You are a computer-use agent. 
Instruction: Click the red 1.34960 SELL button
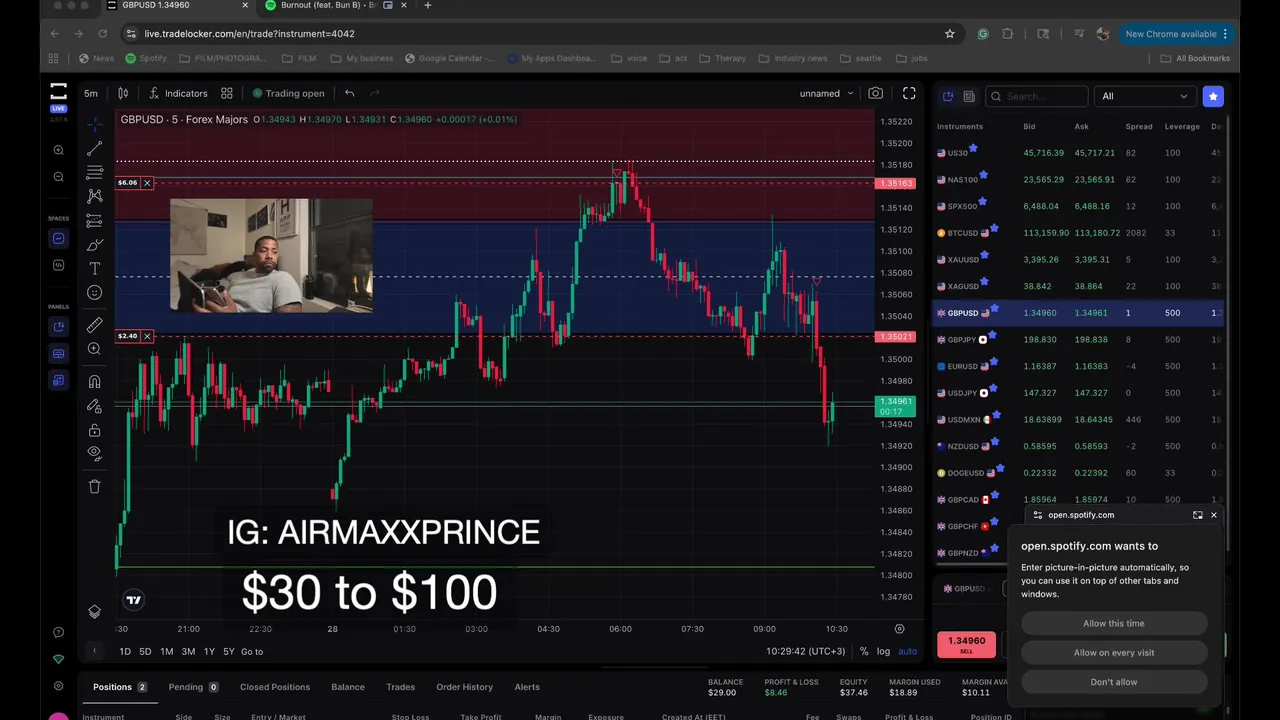pyautogui.click(x=966, y=645)
